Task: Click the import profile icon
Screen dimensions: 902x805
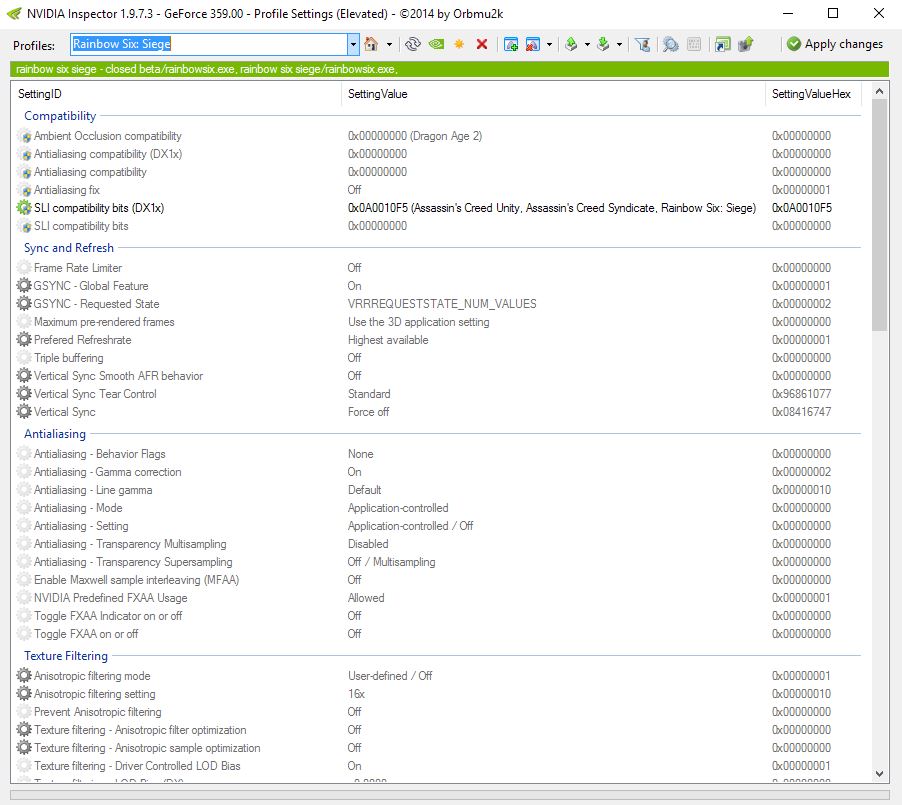Action: (603, 44)
